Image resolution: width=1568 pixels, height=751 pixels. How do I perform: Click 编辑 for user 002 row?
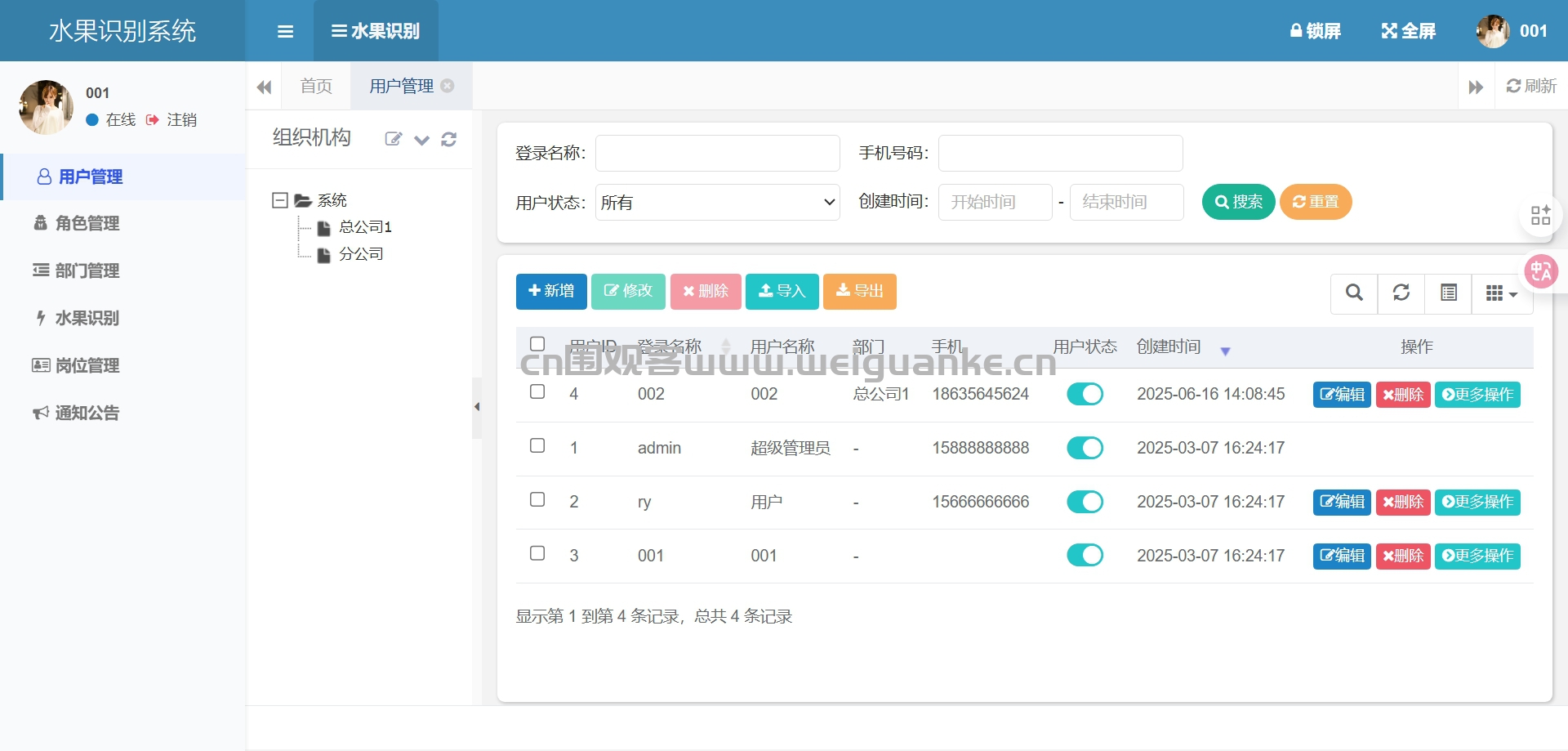point(1342,395)
